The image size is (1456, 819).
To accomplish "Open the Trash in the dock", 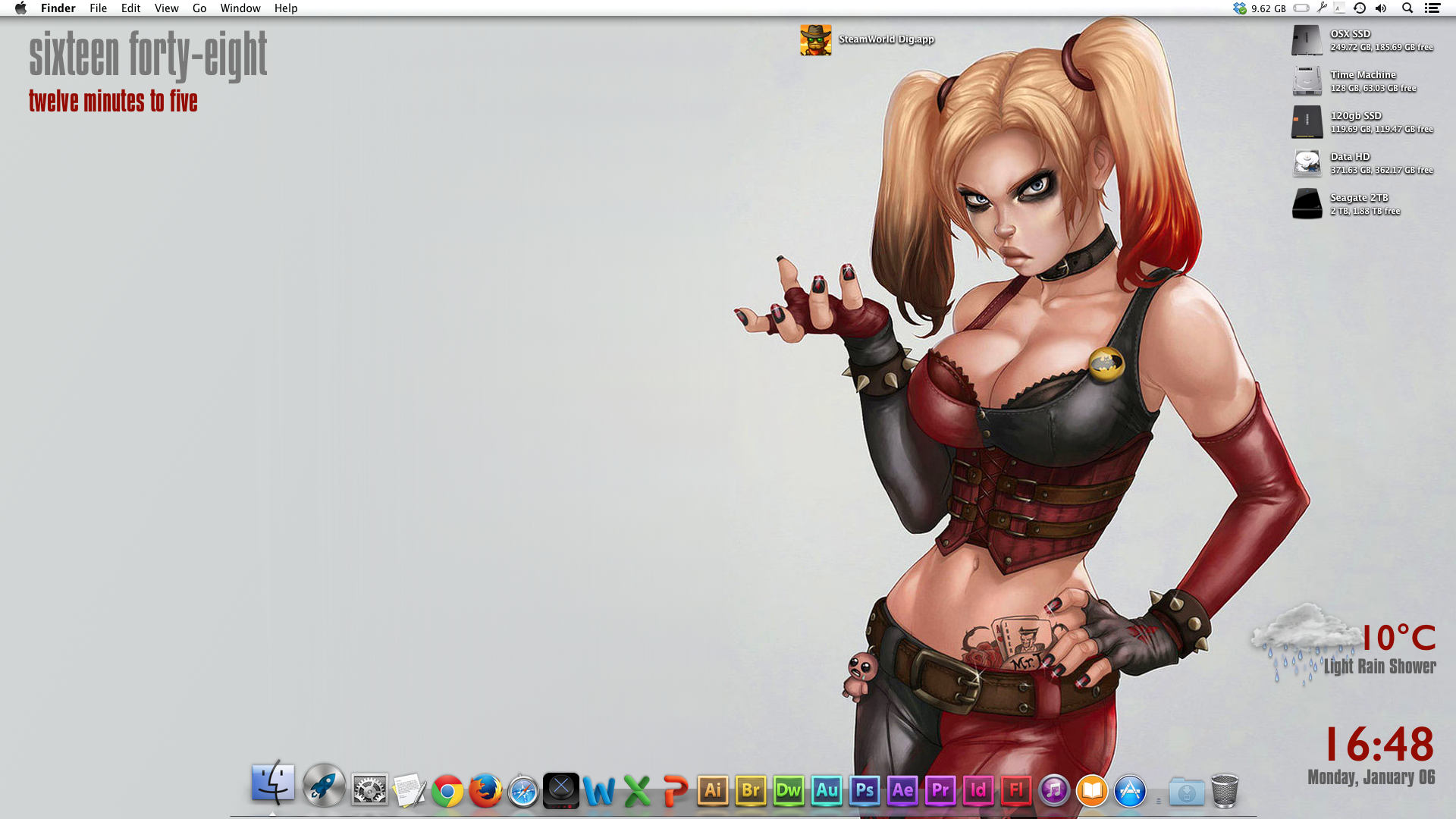I will (1225, 791).
